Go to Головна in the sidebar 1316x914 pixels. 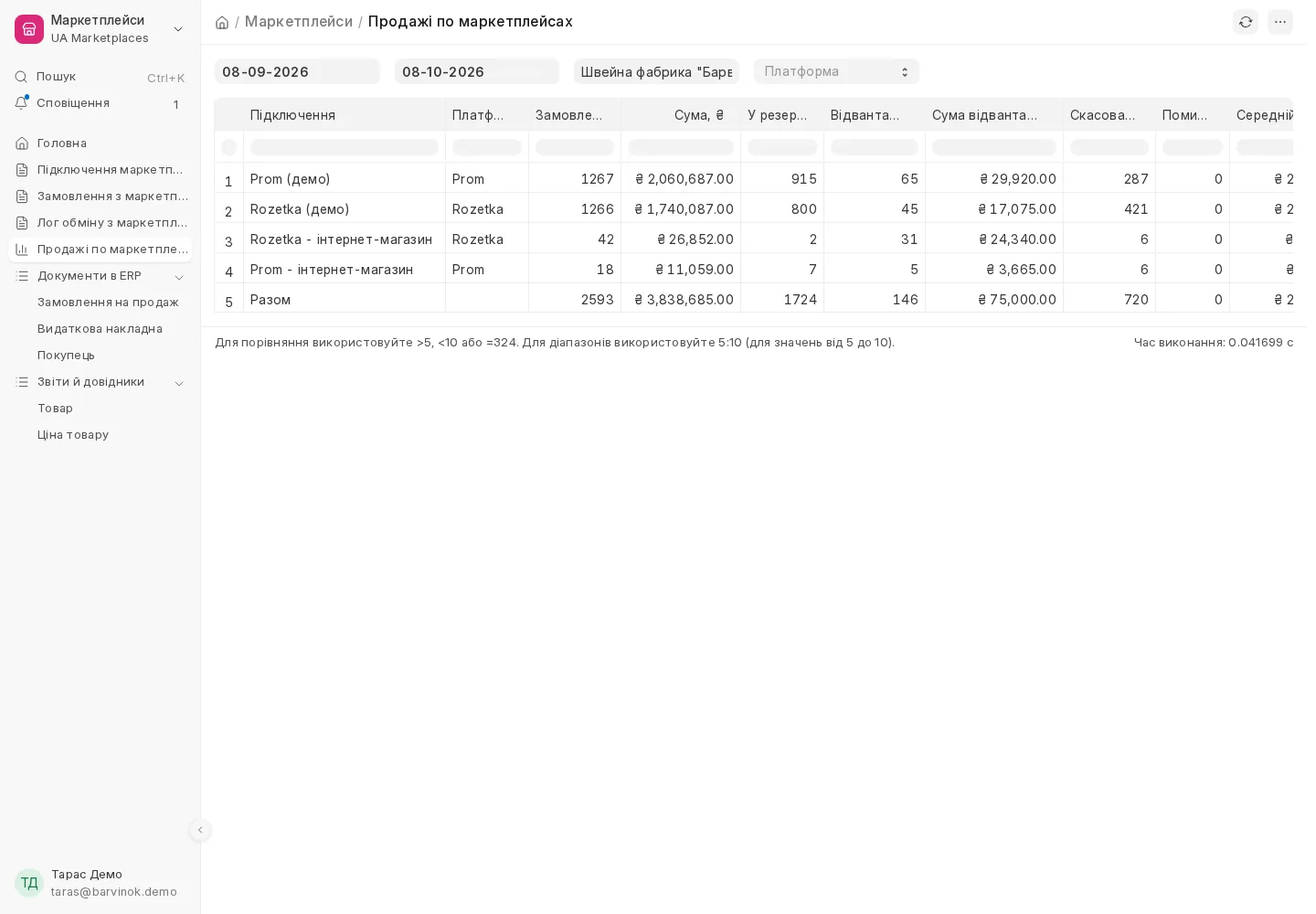pyautogui.click(x=101, y=143)
